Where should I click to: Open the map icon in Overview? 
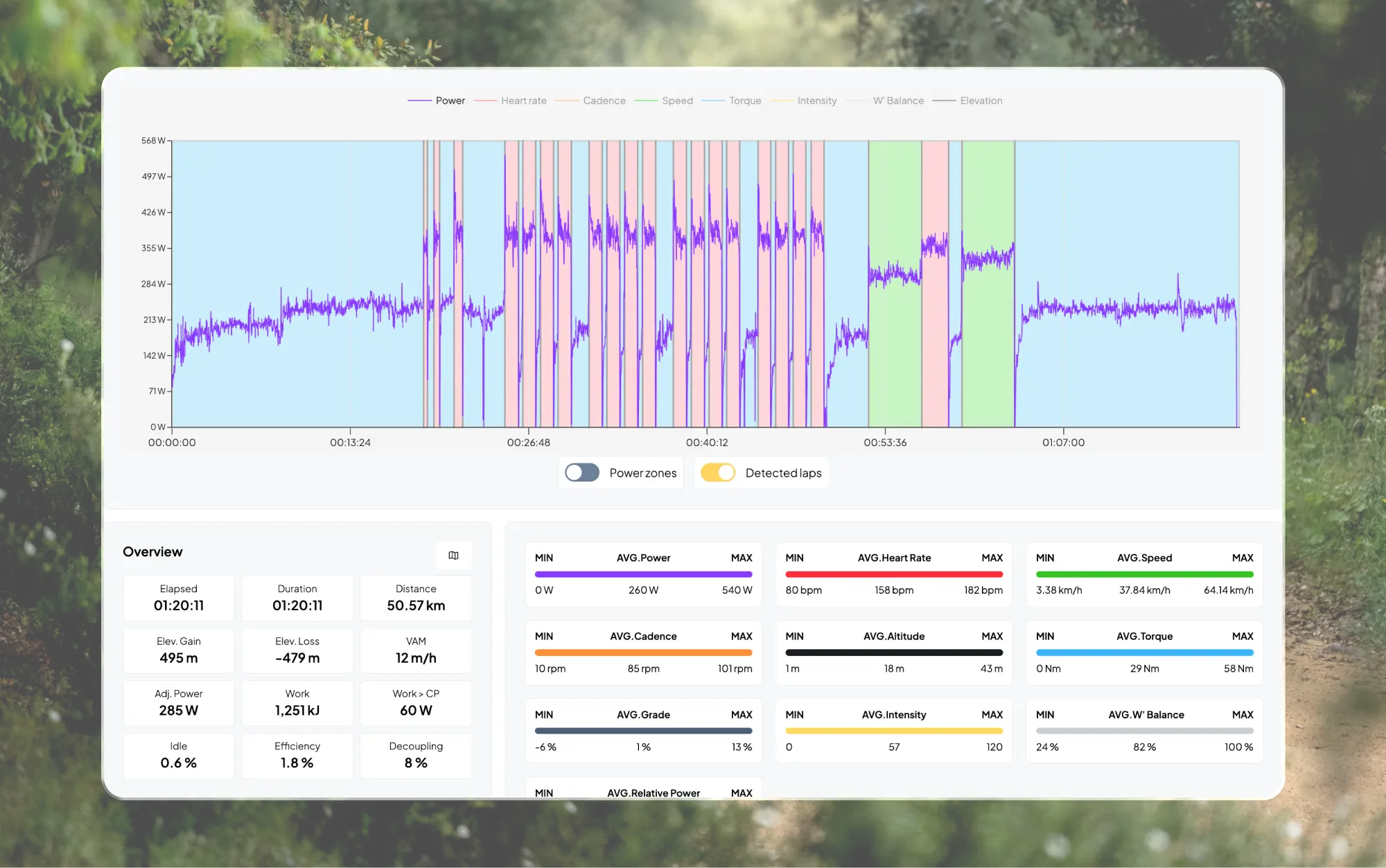coord(453,556)
